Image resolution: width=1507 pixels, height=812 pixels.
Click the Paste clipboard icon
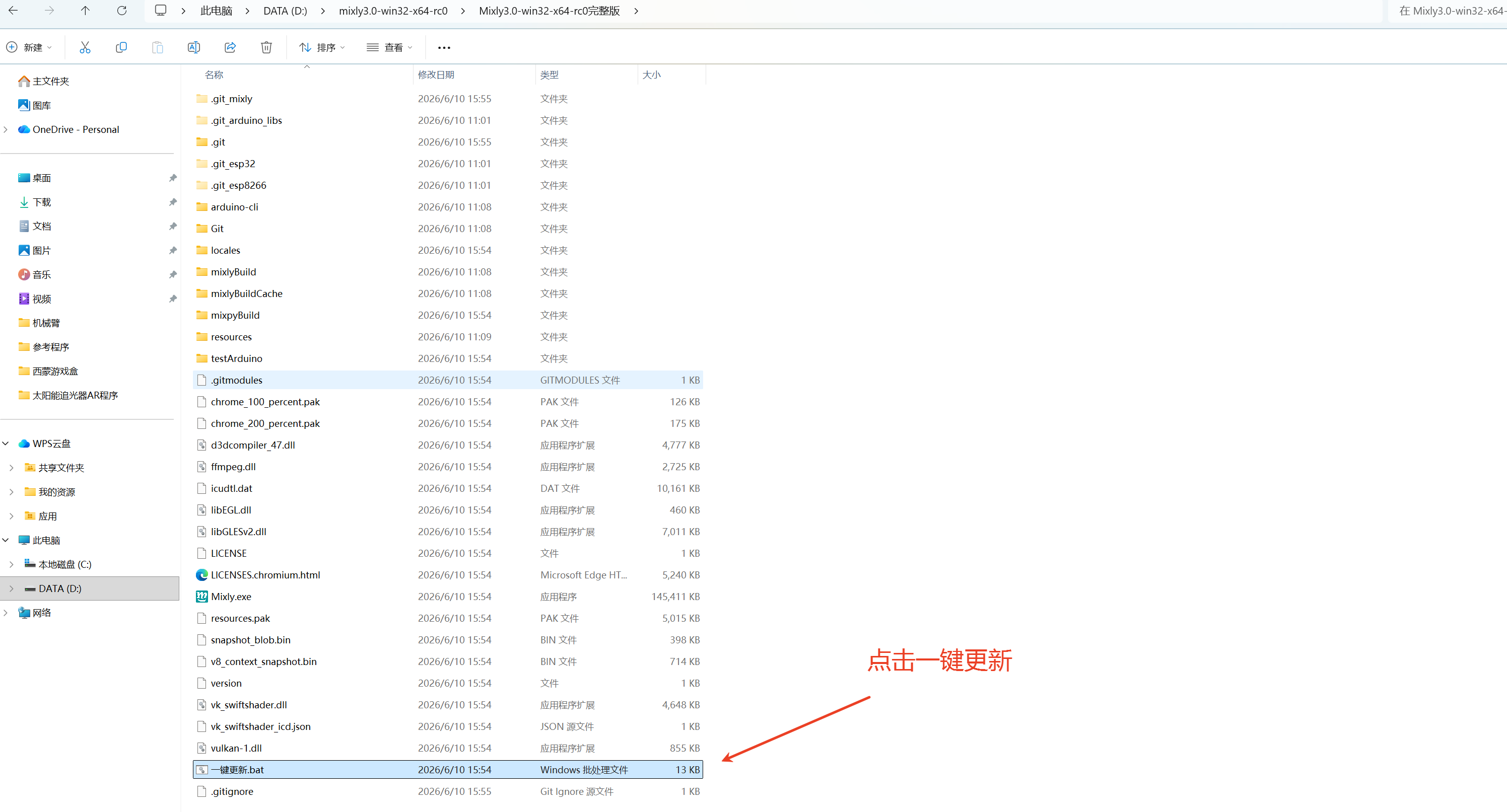coord(157,47)
